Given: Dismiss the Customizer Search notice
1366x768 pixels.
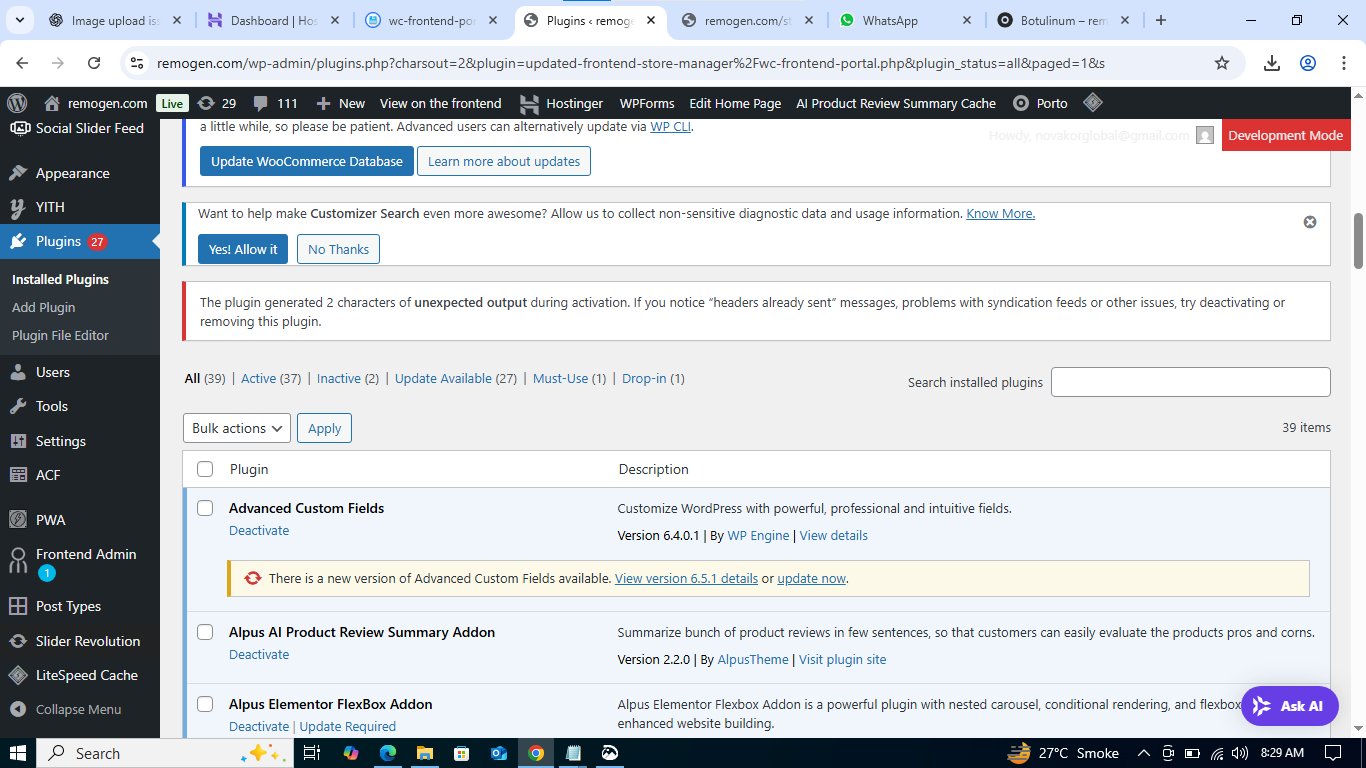Looking at the screenshot, I should (1310, 222).
